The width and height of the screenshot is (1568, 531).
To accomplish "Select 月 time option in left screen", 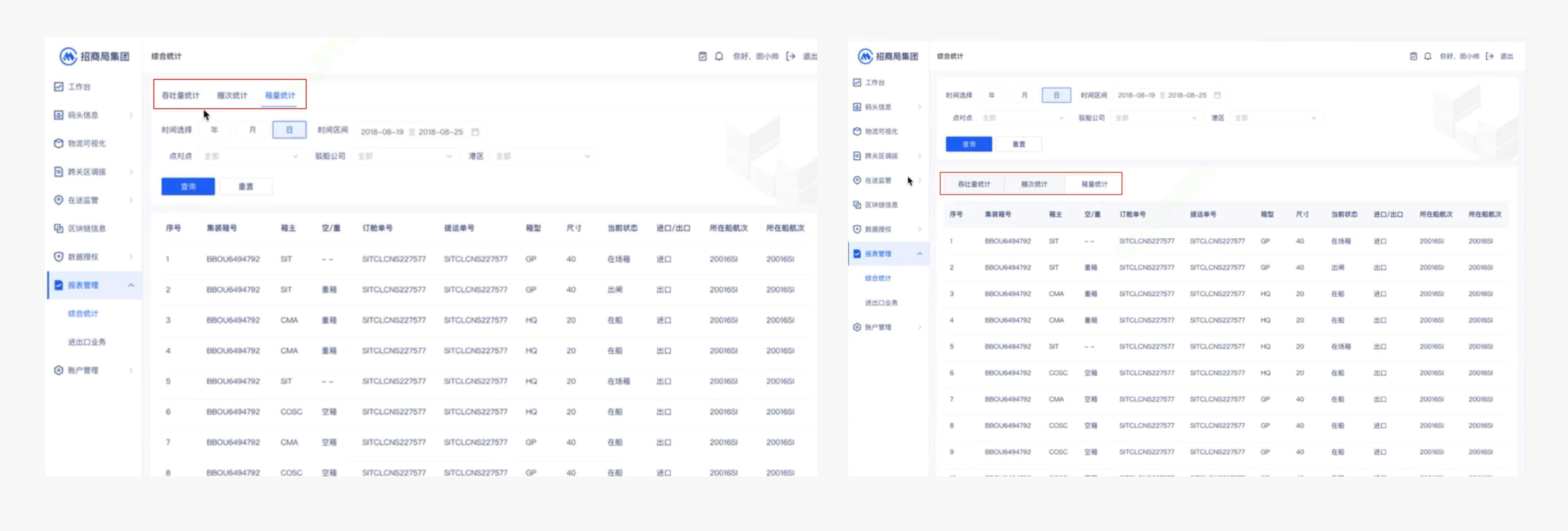I will [252, 130].
